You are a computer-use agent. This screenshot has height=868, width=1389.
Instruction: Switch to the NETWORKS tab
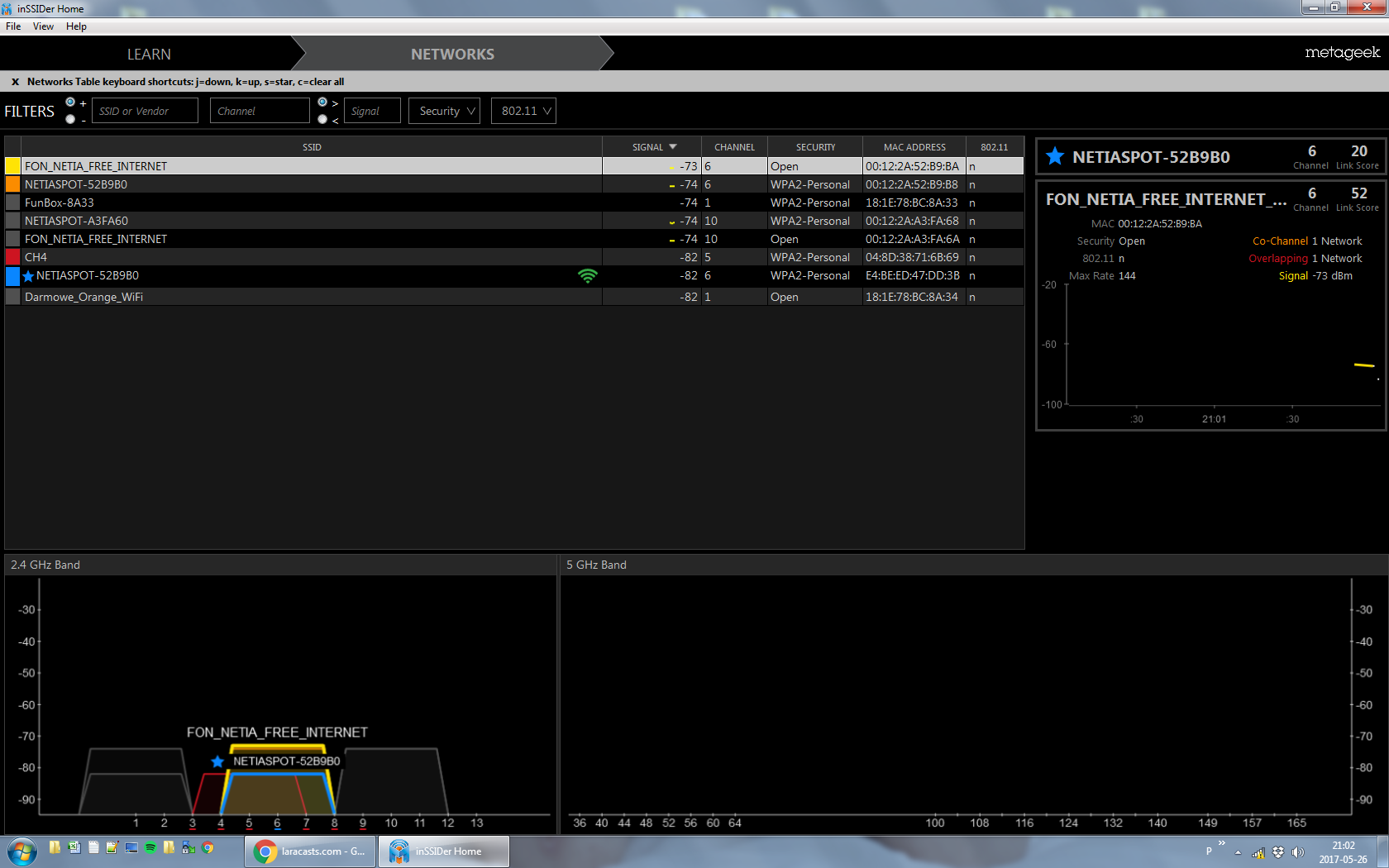[452, 54]
